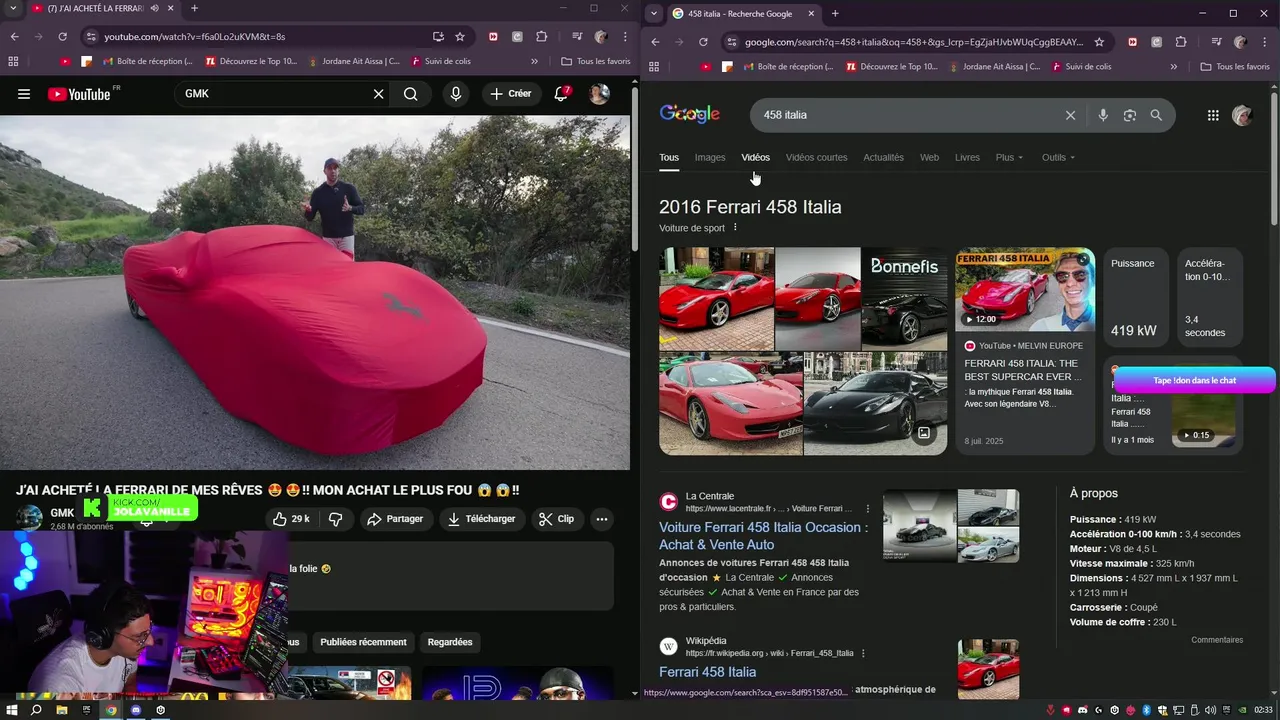Click the YouTube search magnifier button
1280x720 pixels.
pyautogui.click(x=411, y=94)
